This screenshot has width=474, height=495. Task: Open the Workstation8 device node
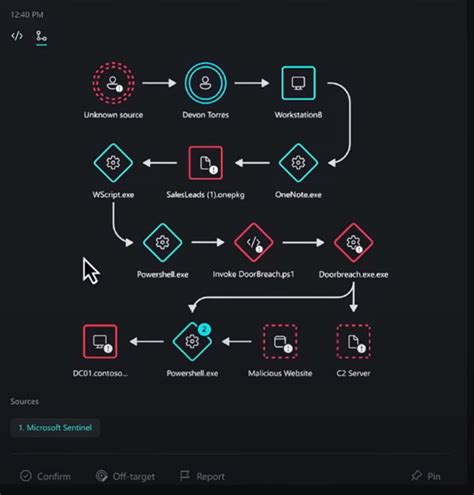pyautogui.click(x=298, y=83)
